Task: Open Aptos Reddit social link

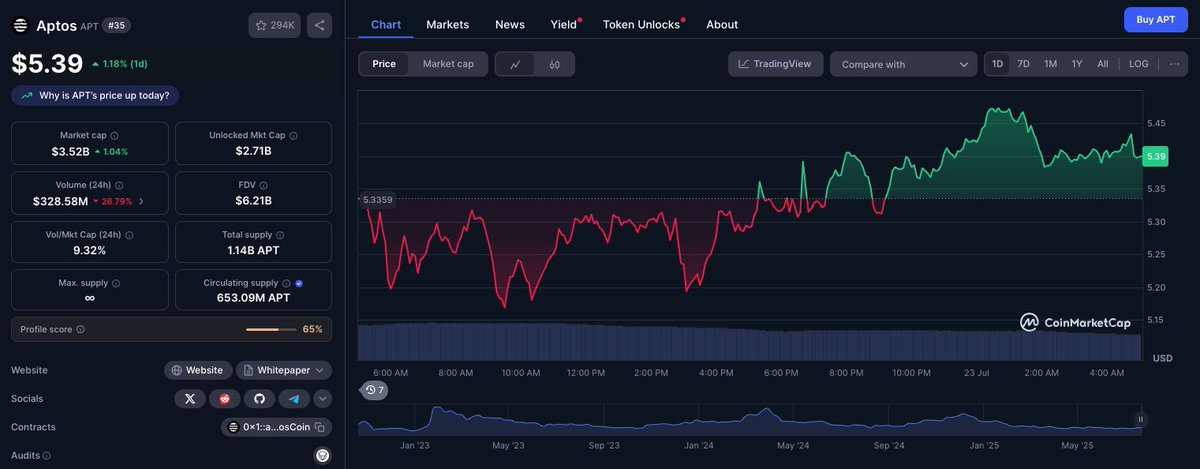Action: pos(224,398)
